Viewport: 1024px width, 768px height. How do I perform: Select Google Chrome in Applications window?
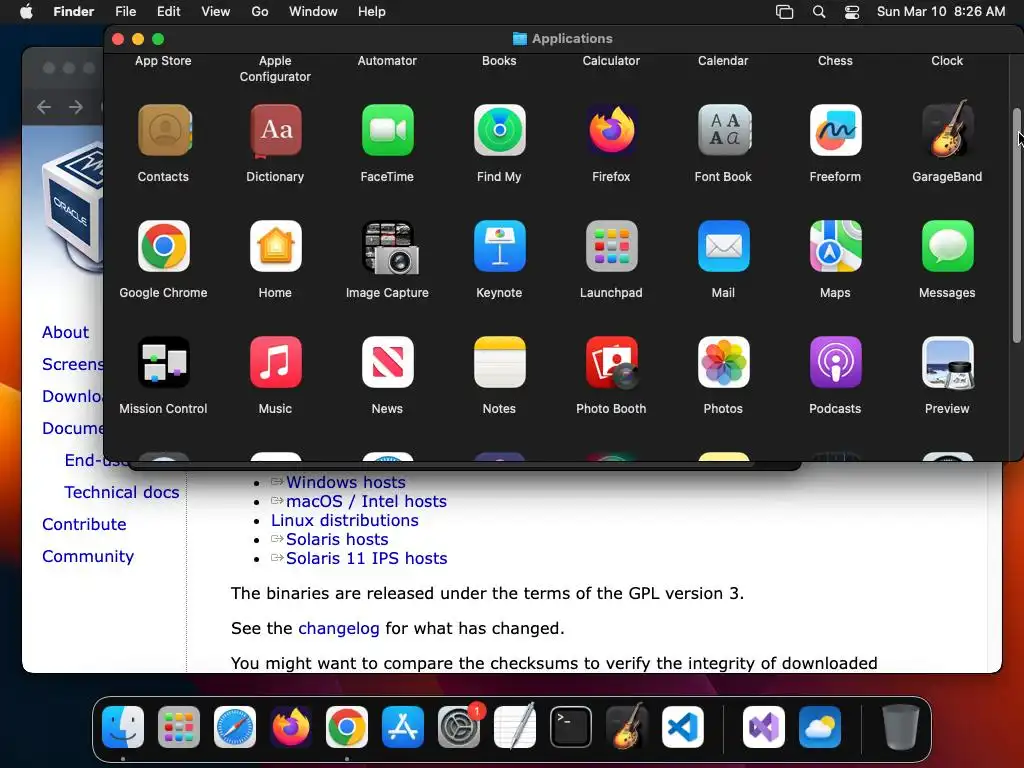point(163,246)
